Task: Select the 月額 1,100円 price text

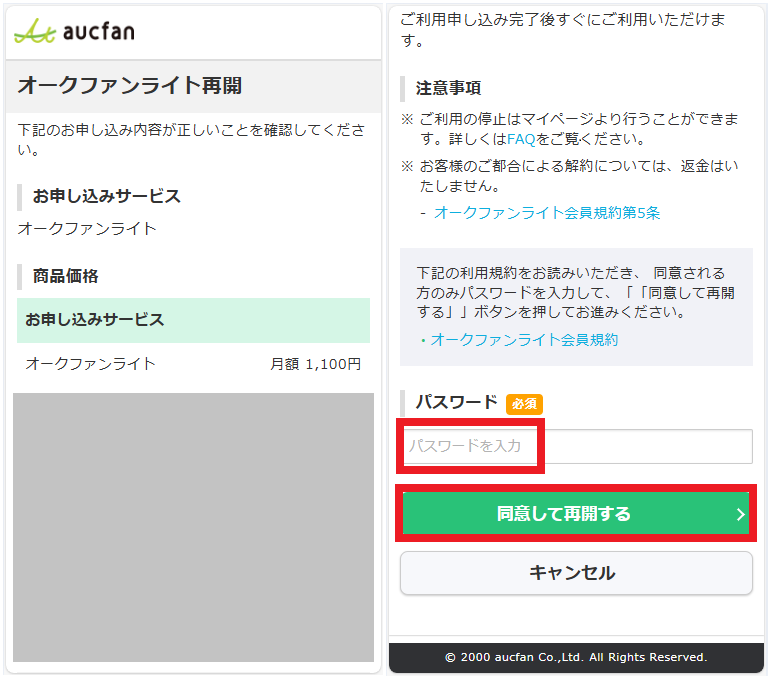Action: click(x=315, y=364)
